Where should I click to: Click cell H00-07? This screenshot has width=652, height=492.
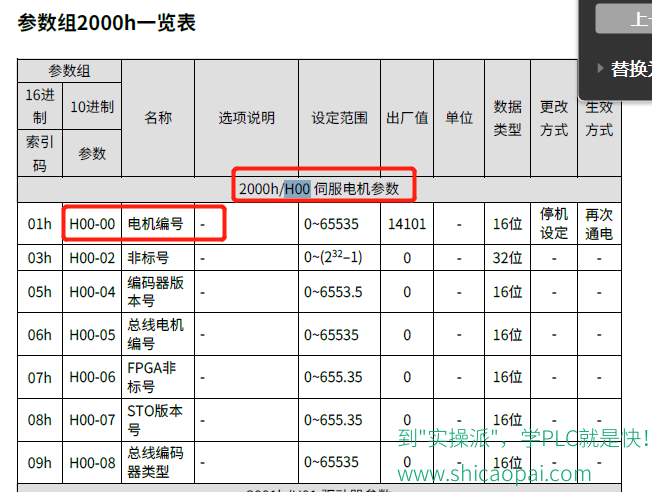(92, 420)
